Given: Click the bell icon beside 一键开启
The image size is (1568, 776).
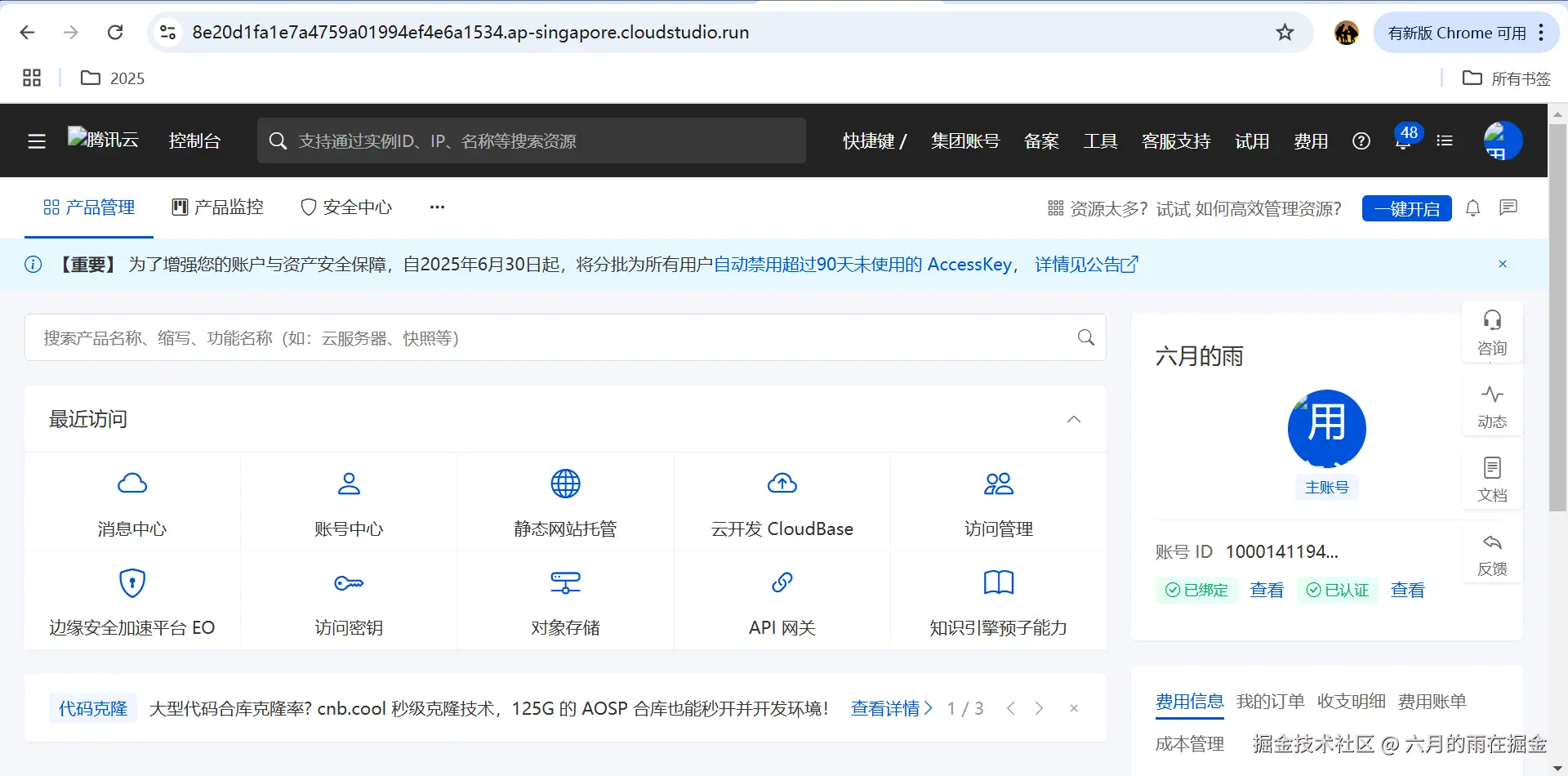Looking at the screenshot, I should [1472, 208].
